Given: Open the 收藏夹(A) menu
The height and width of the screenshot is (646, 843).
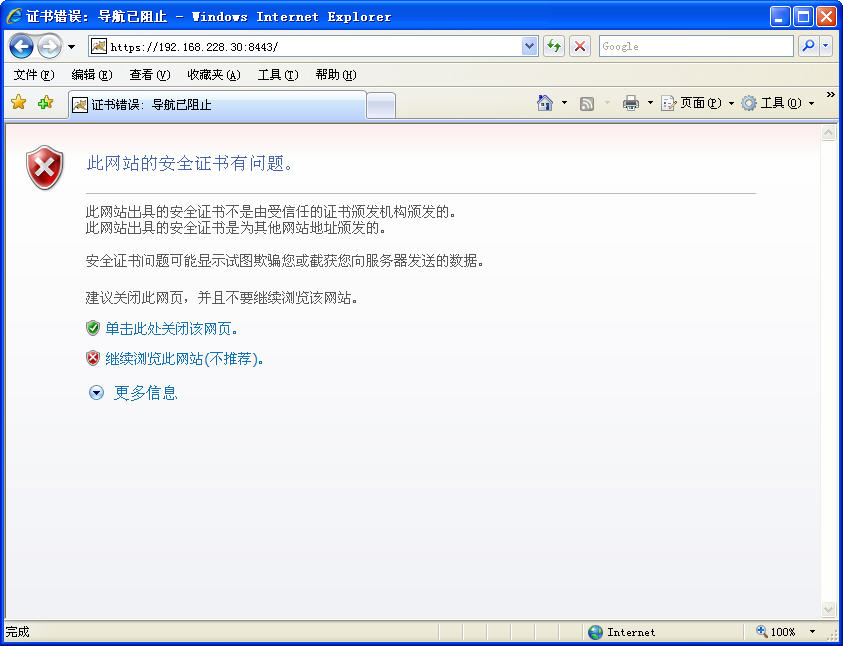Looking at the screenshot, I should click(214, 75).
